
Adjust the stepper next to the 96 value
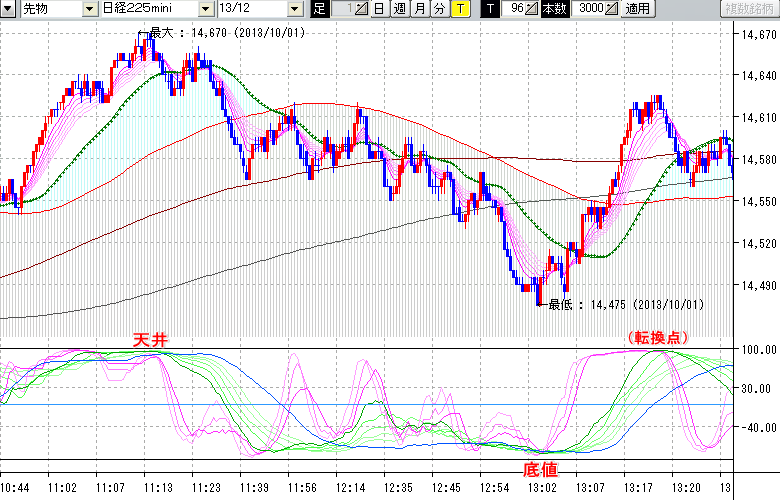coord(533,9)
